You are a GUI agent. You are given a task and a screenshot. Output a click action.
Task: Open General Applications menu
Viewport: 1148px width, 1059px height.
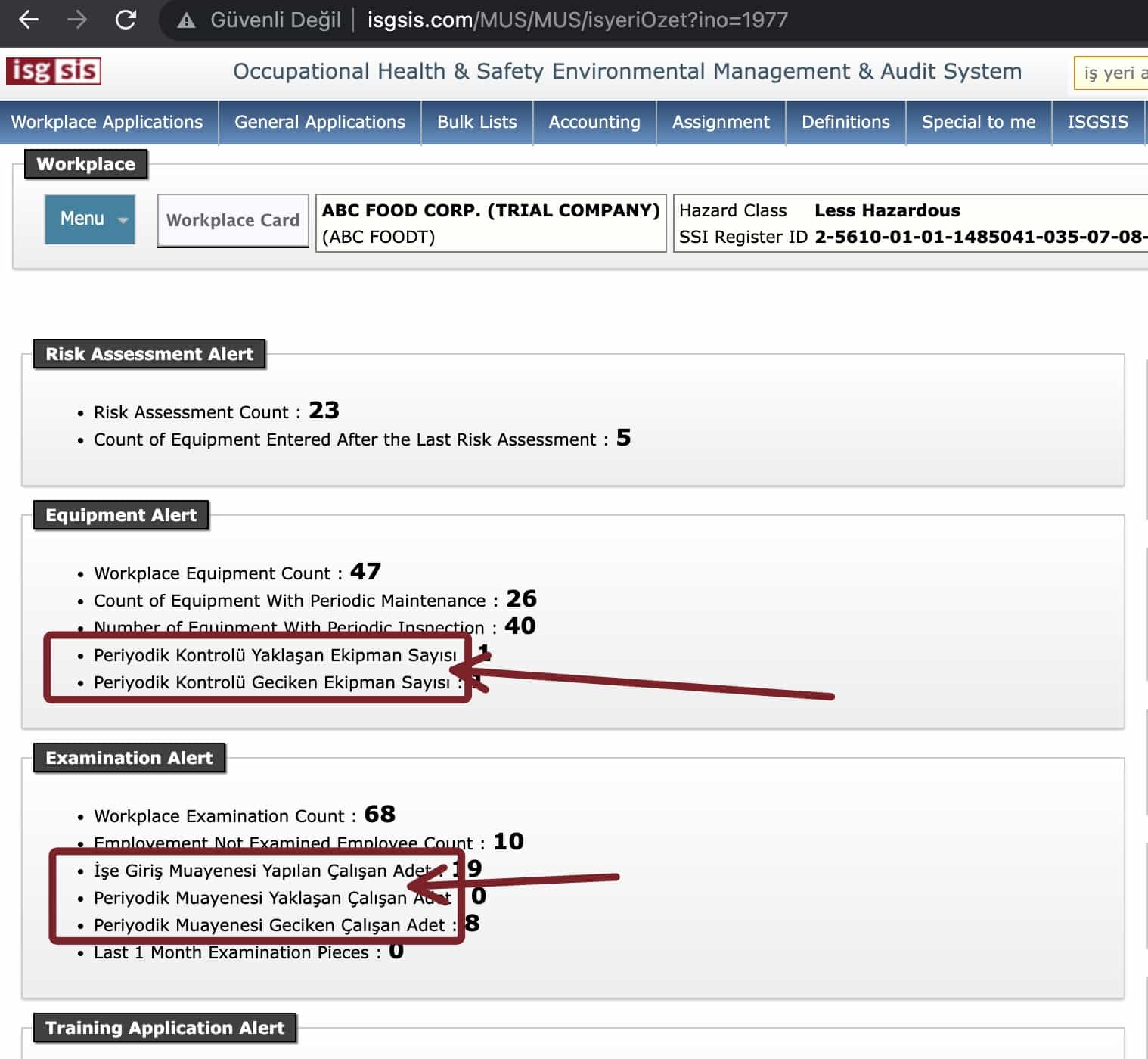coord(319,122)
